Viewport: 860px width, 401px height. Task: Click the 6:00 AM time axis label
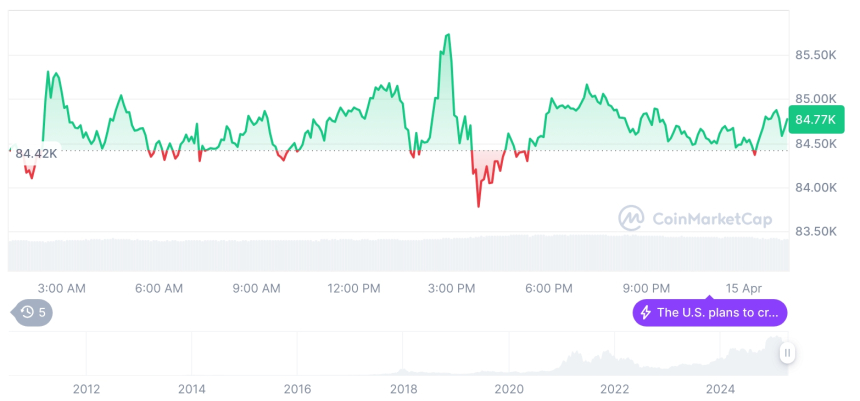tap(159, 288)
